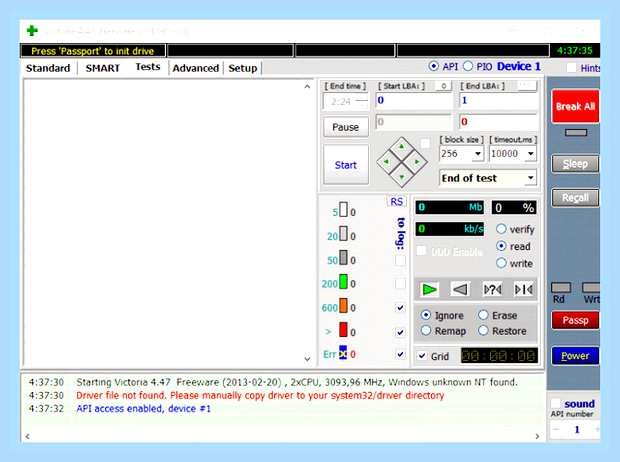
Task: Click the orange 600 ms block swatch
Action: click(x=343, y=306)
